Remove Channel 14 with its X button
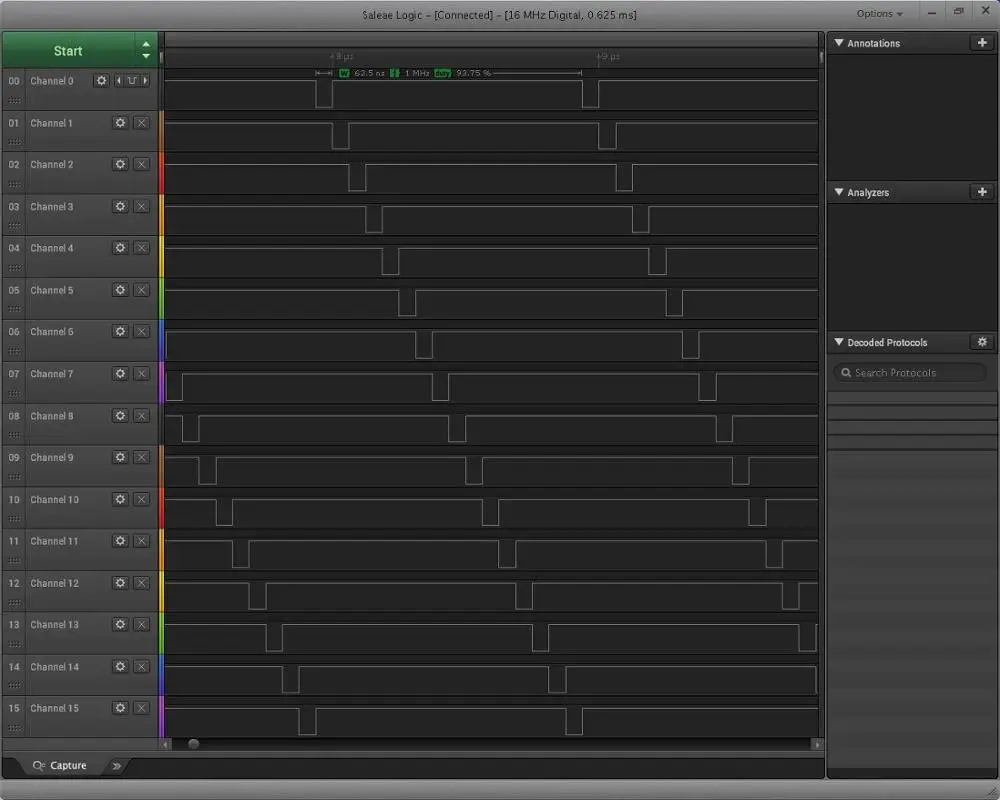Image resolution: width=1000 pixels, height=800 pixels. pyautogui.click(x=142, y=666)
